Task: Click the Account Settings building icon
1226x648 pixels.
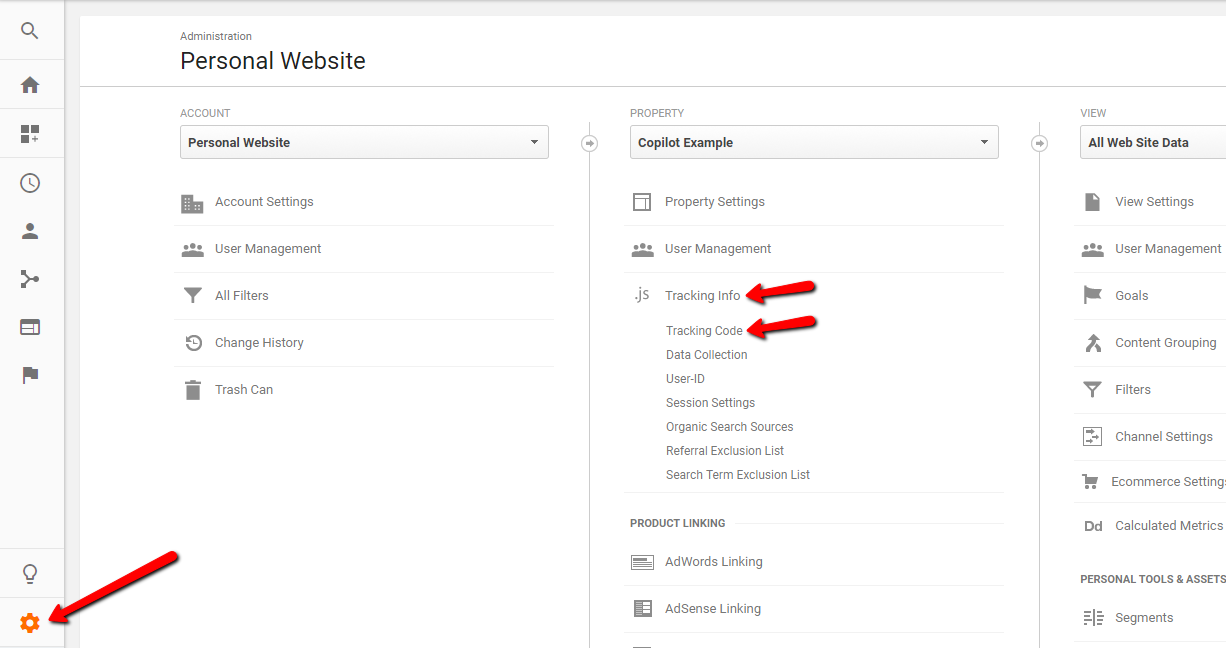Action: pyautogui.click(x=192, y=203)
